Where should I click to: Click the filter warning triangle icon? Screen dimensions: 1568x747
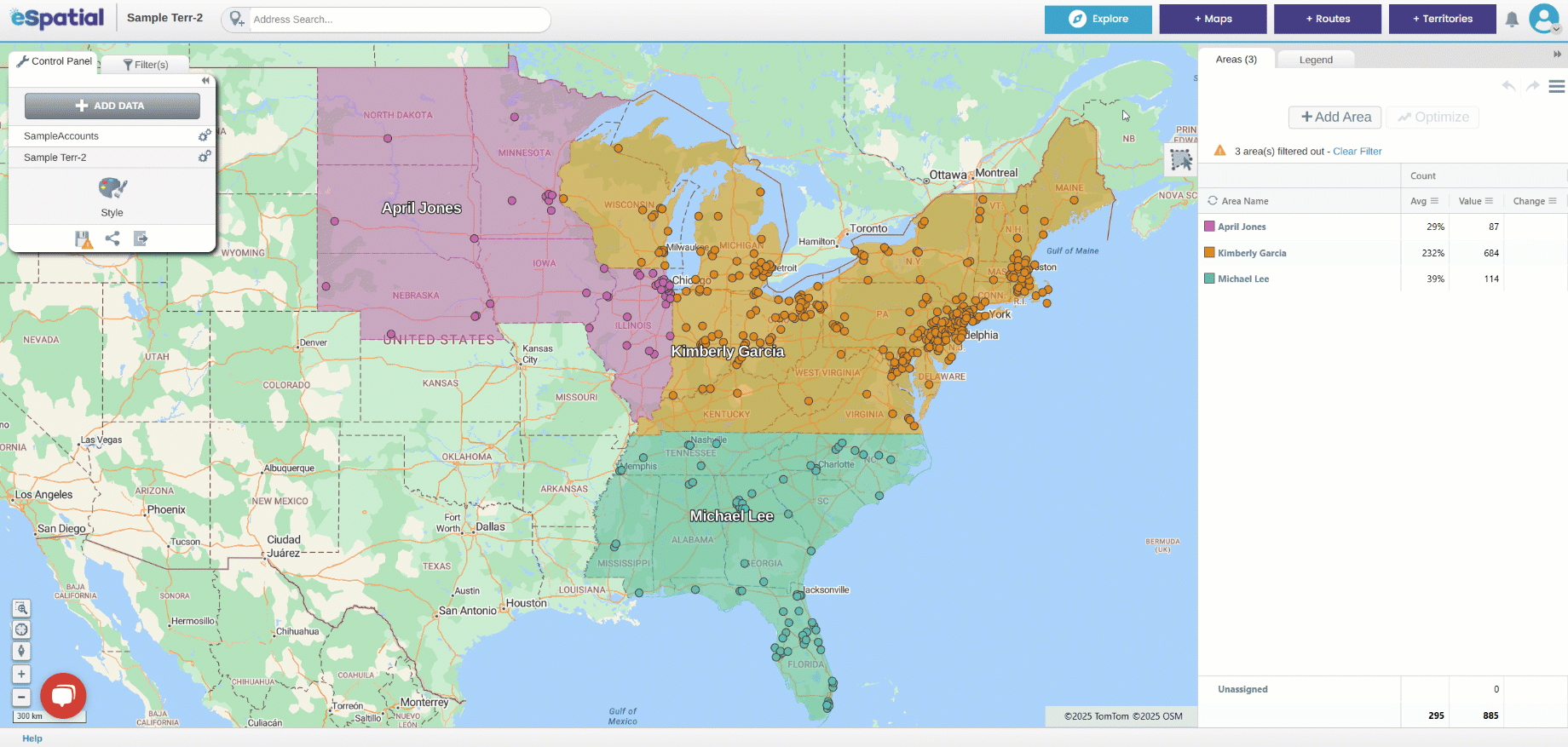pyautogui.click(x=1219, y=151)
